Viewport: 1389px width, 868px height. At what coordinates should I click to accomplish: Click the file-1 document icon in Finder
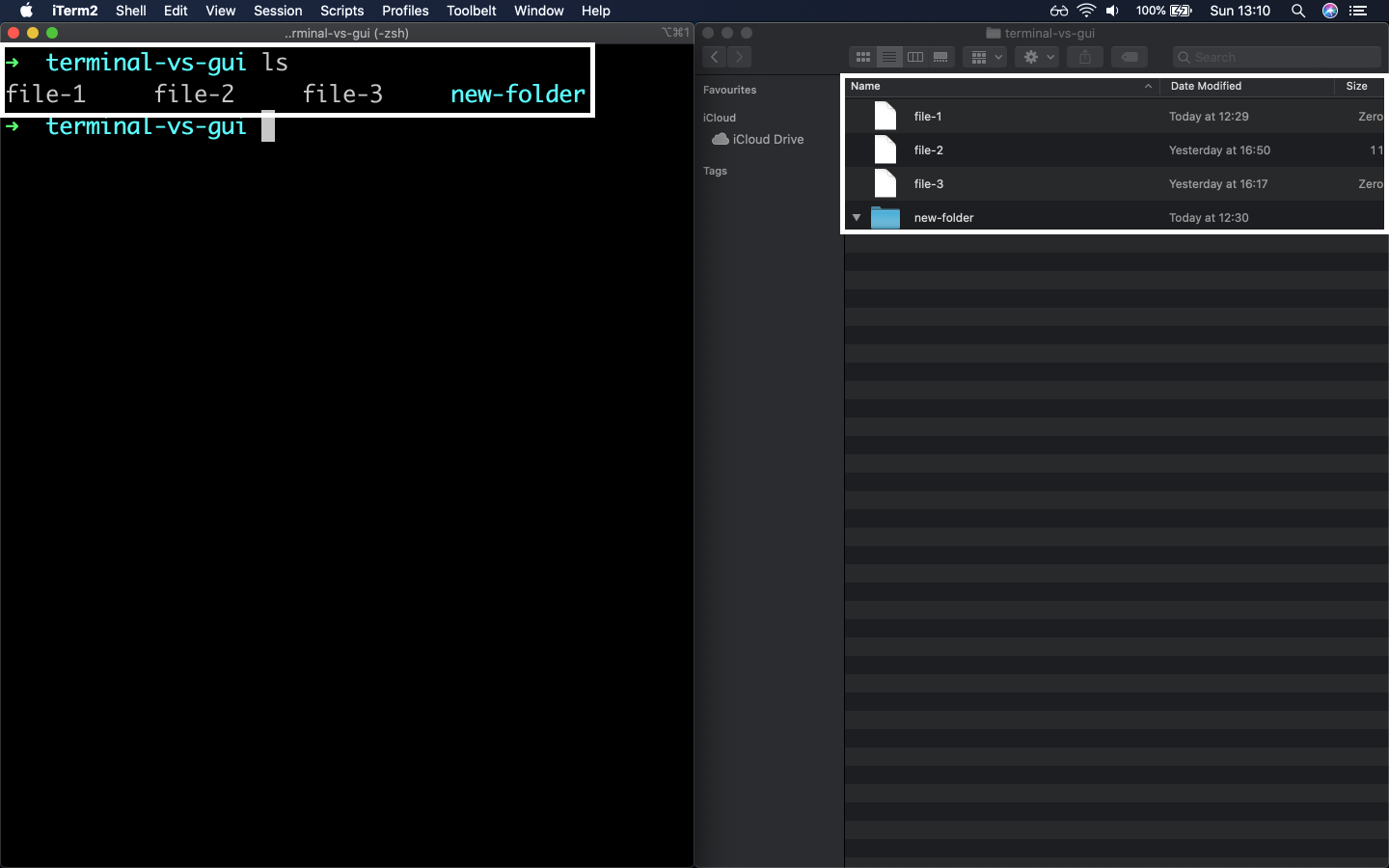885,116
